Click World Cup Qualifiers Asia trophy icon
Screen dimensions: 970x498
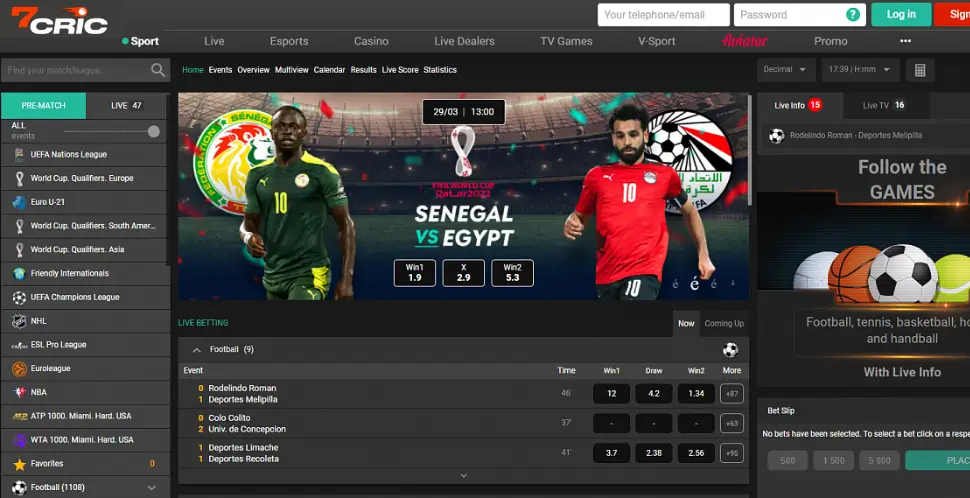[19, 250]
